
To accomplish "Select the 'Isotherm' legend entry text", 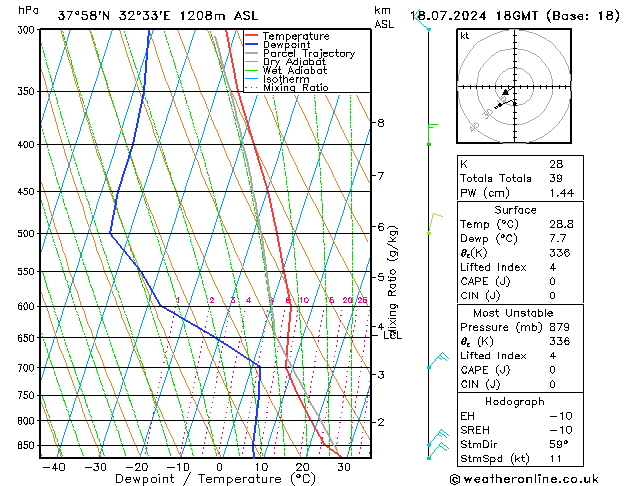I will click(286, 79).
